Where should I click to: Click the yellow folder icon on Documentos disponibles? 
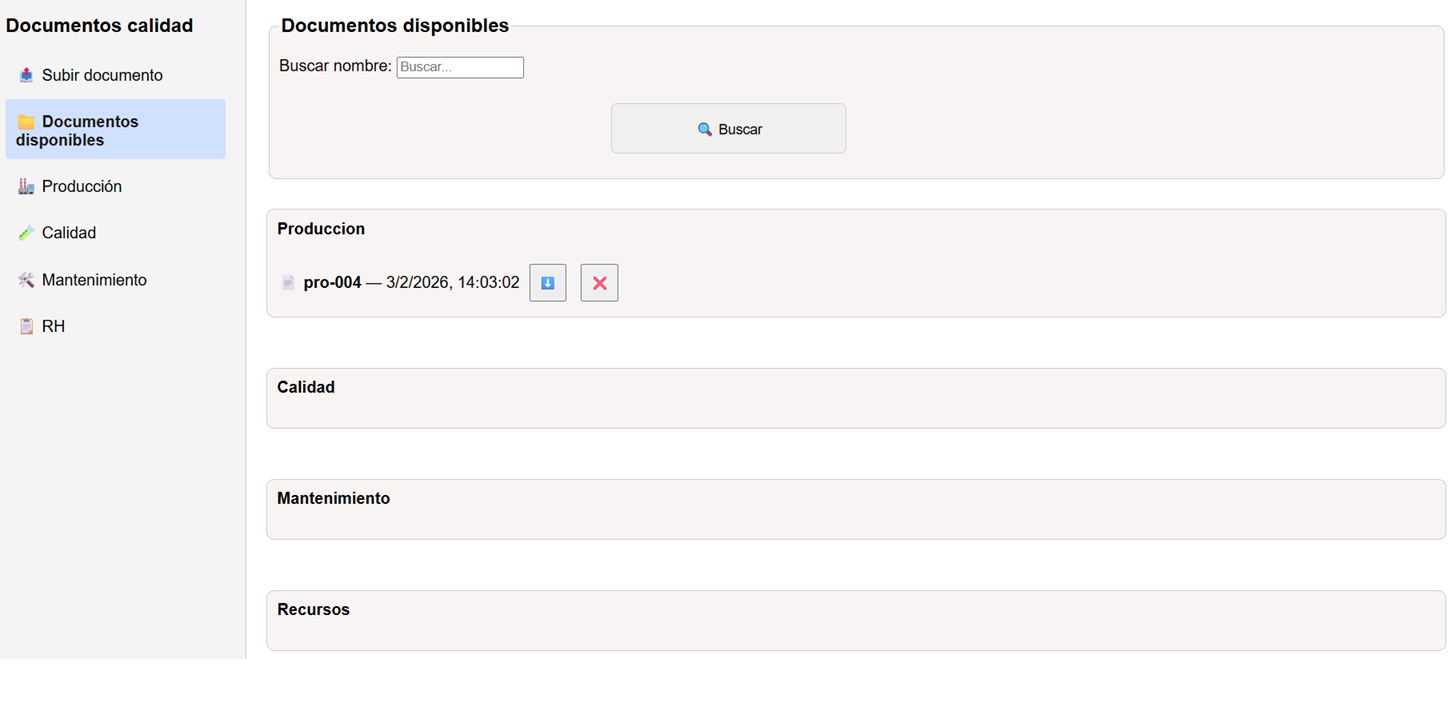point(26,120)
